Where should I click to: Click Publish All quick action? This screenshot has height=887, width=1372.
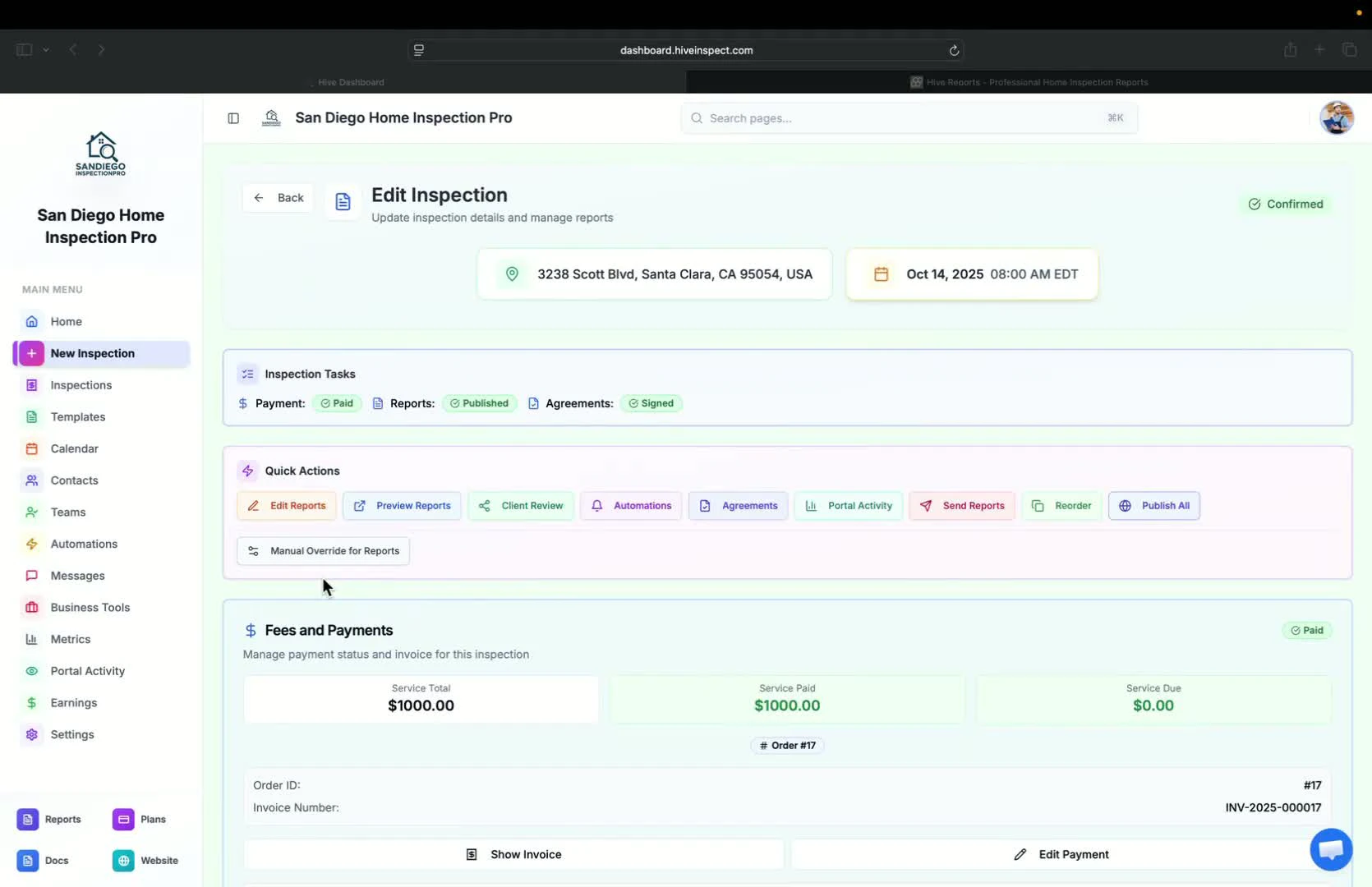1154,506
